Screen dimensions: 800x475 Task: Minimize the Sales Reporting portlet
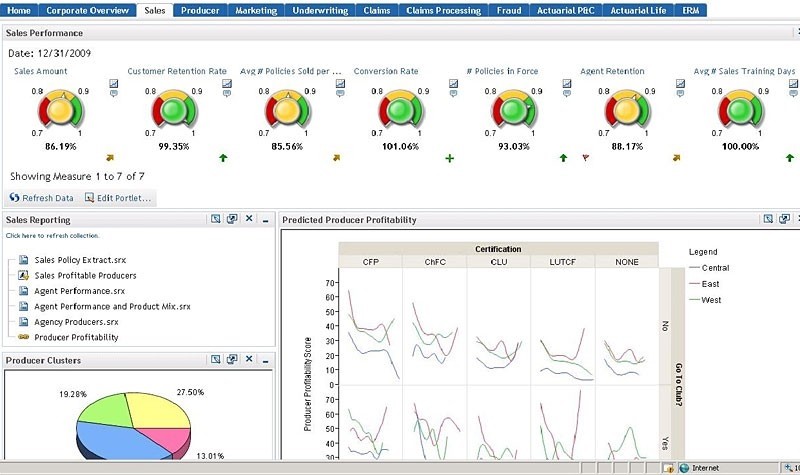[265, 219]
